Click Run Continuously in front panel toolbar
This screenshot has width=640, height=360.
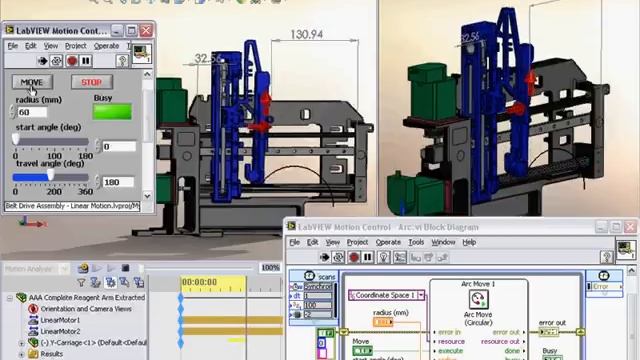click(x=56, y=61)
